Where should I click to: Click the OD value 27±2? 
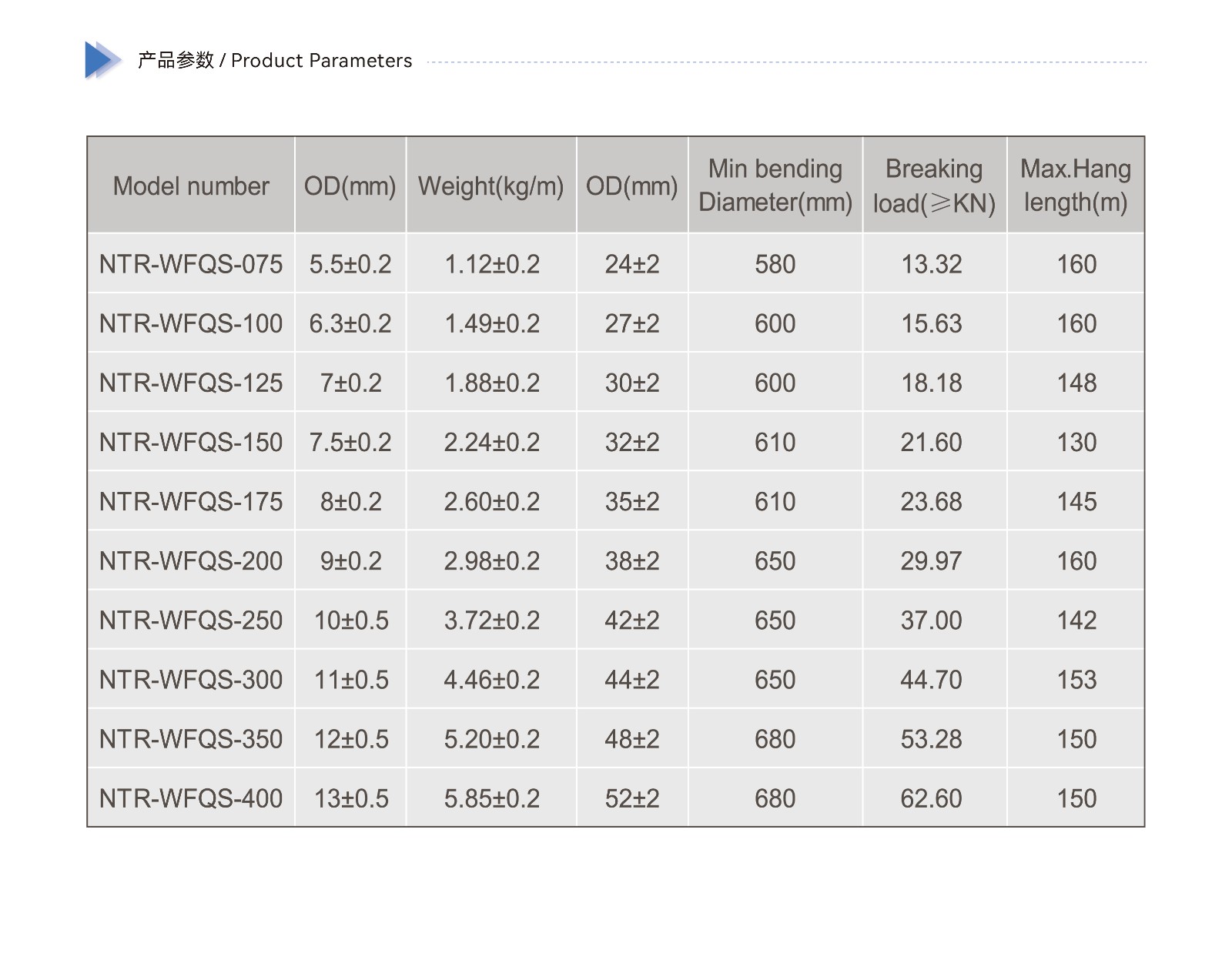point(632,323)
